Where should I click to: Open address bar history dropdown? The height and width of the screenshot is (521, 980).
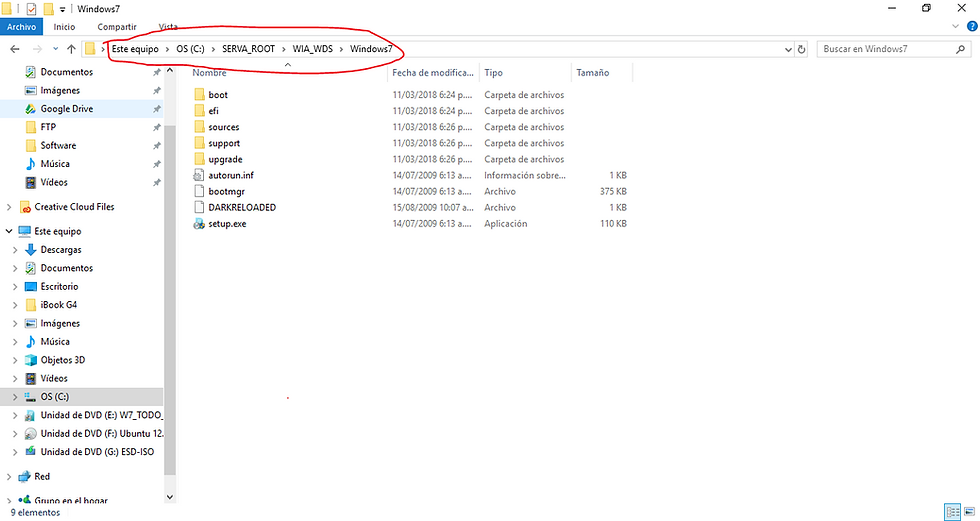(x=788, y=49)
